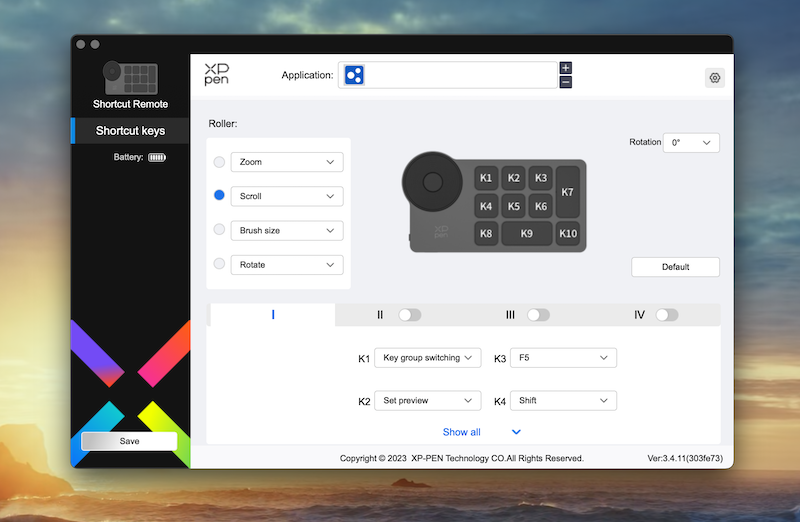Click the minus icon to remove application
Screen dimensions: 800x522
click(566, 82)
